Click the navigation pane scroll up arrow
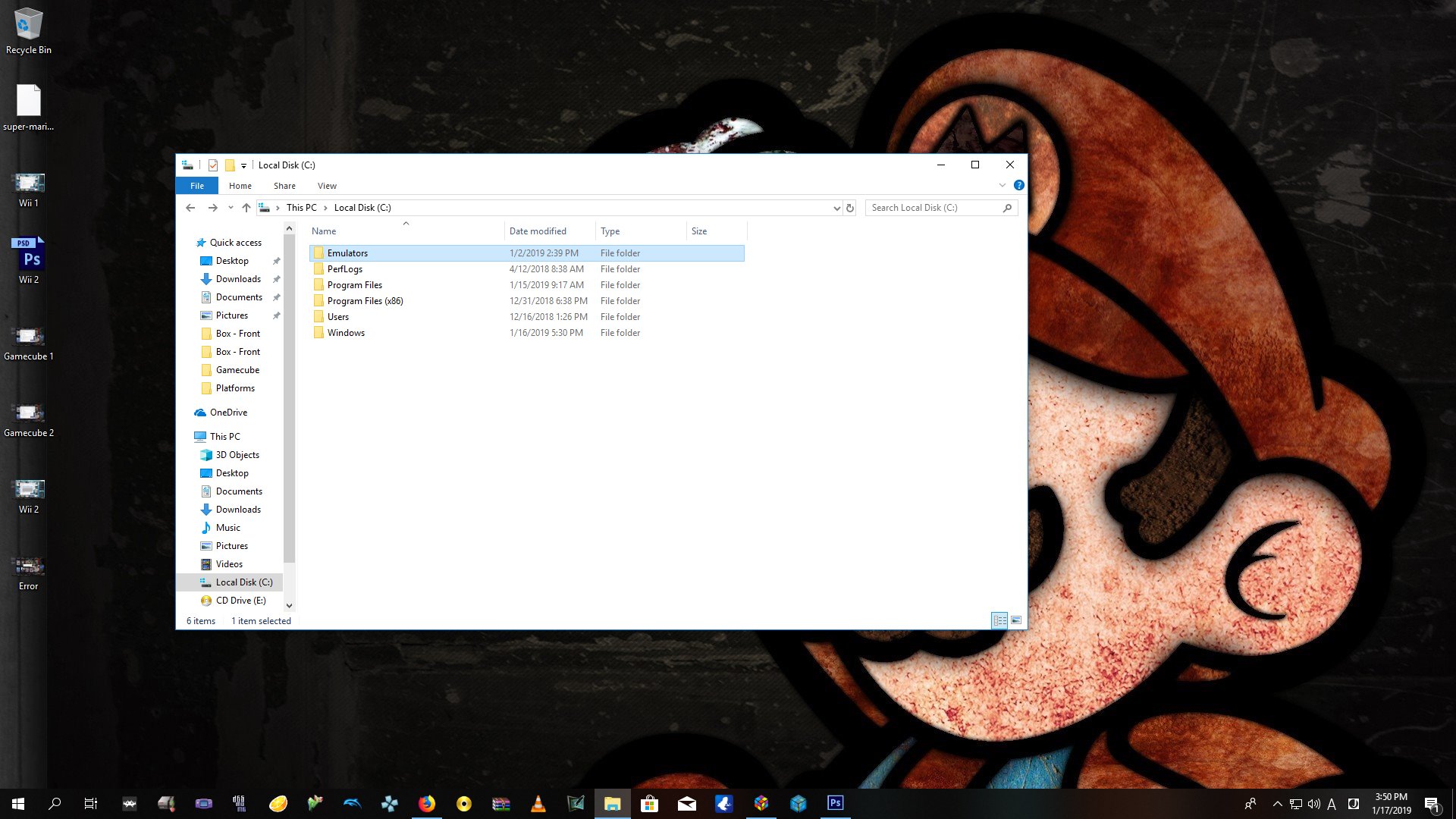The height and width of the screenshot is (819, 1456). pyautogui.click(x=289, y=228)
